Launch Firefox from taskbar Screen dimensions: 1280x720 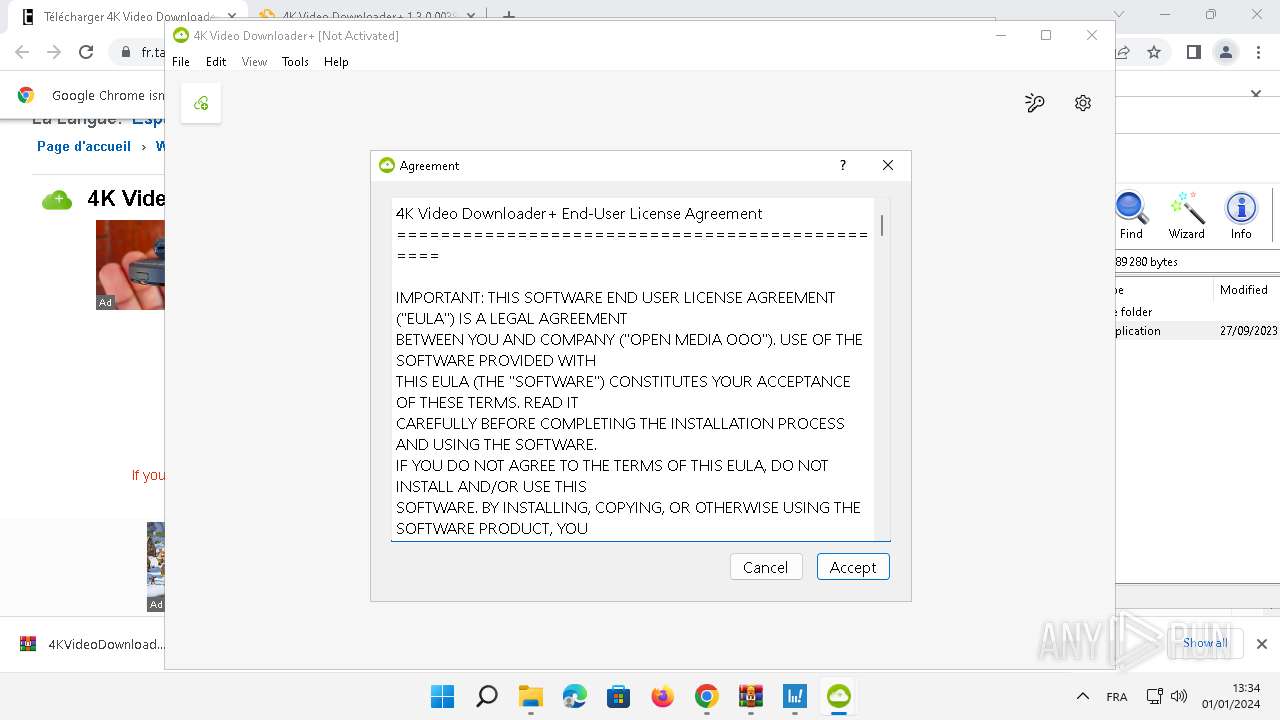(662, 696)
